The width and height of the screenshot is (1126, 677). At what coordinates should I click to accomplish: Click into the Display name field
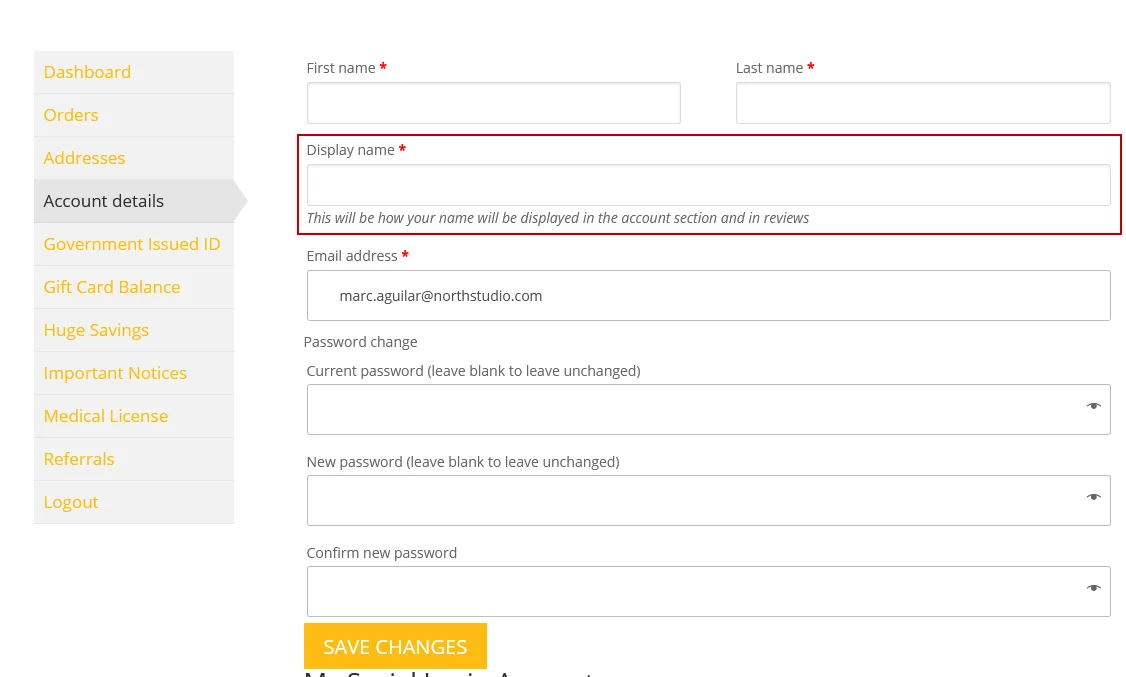point(708,185)
